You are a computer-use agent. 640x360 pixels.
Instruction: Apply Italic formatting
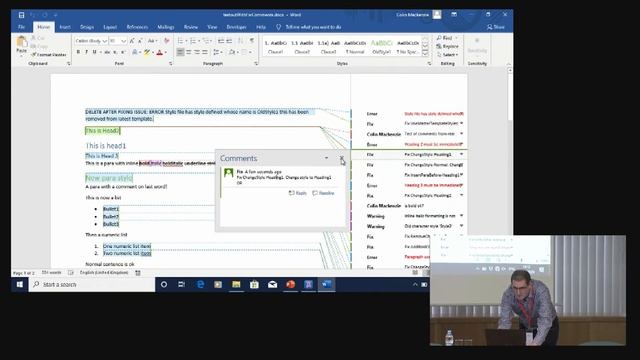[x=87, y=52]
